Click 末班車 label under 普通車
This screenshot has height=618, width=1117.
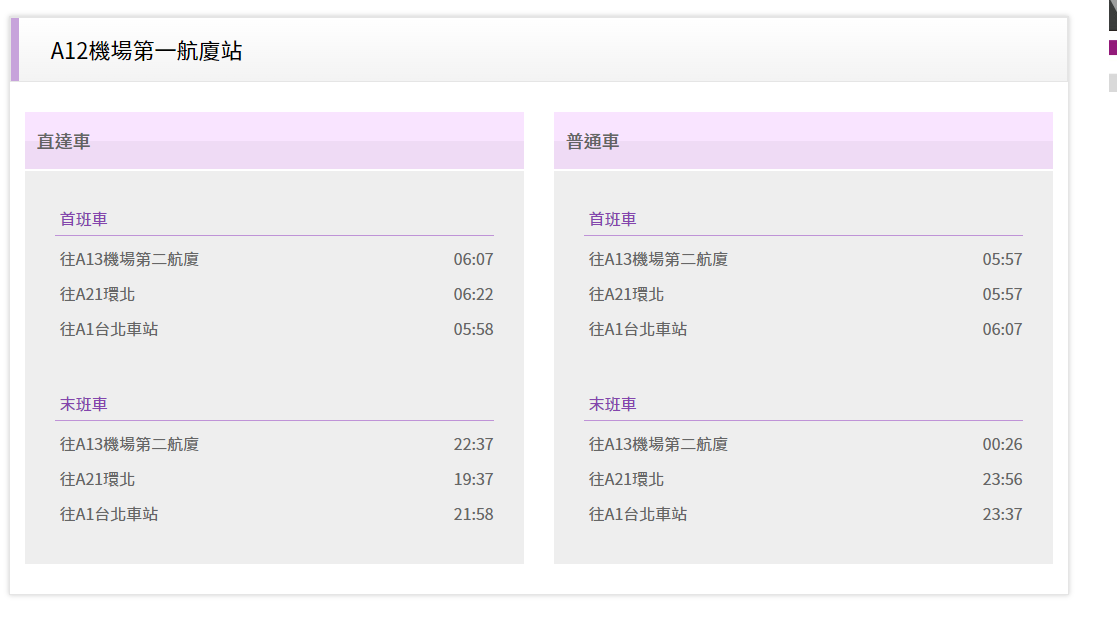coord(613,404)
